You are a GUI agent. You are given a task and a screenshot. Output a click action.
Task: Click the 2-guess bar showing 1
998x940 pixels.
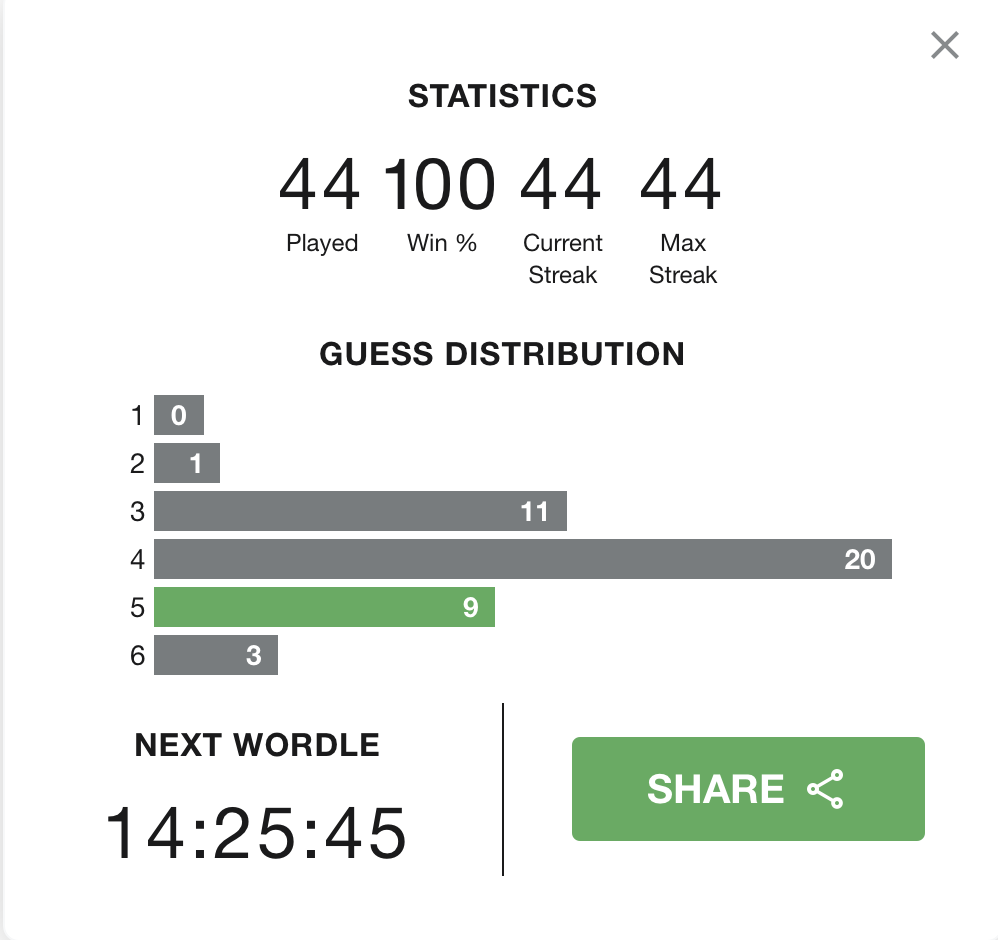click(186, 463)
